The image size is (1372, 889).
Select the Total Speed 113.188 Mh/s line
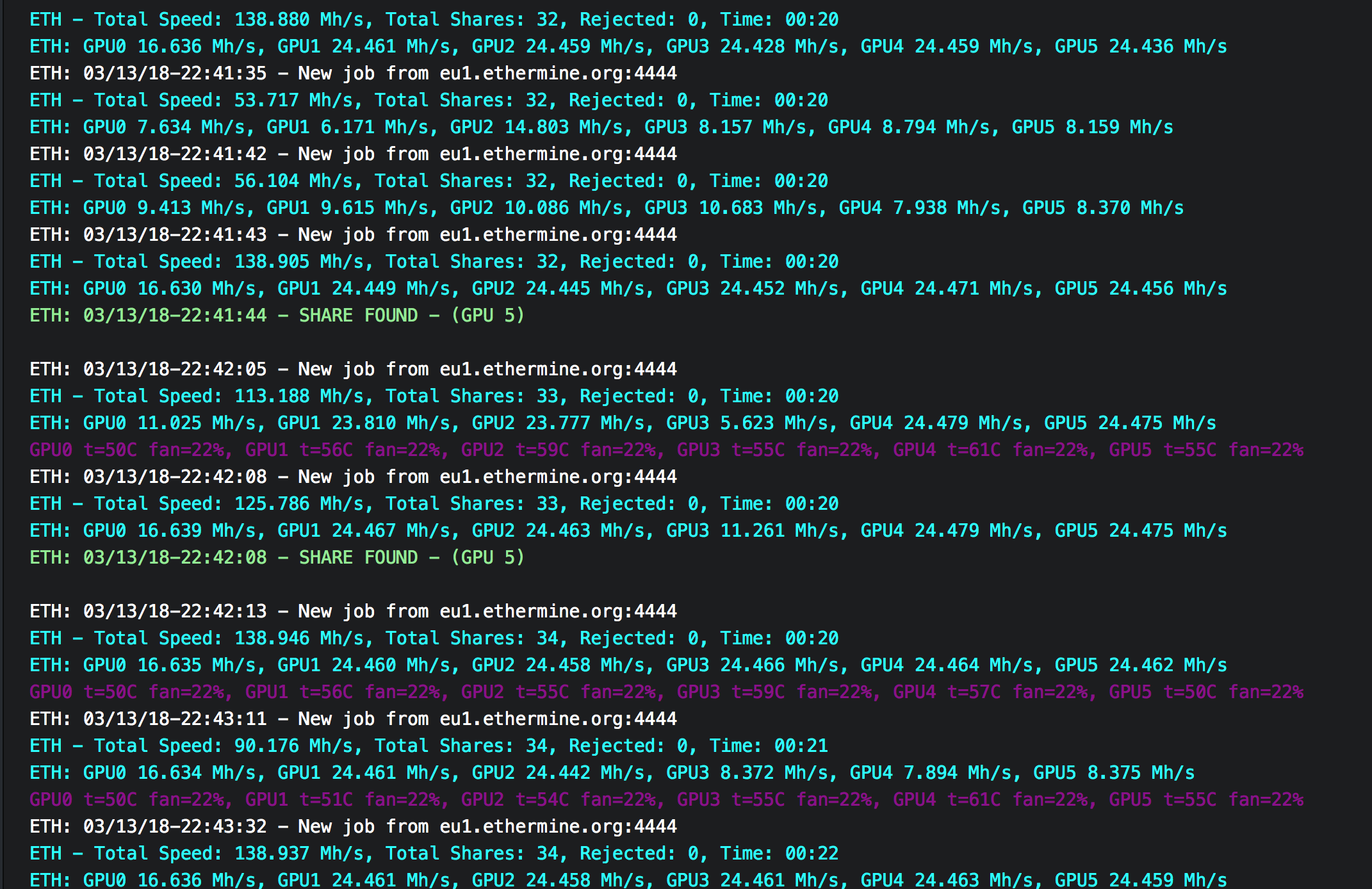click(434, 396)
